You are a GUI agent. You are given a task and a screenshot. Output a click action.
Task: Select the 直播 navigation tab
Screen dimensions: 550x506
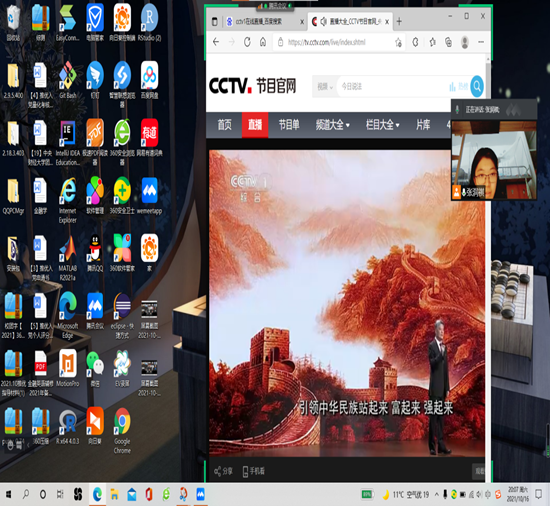255,124
